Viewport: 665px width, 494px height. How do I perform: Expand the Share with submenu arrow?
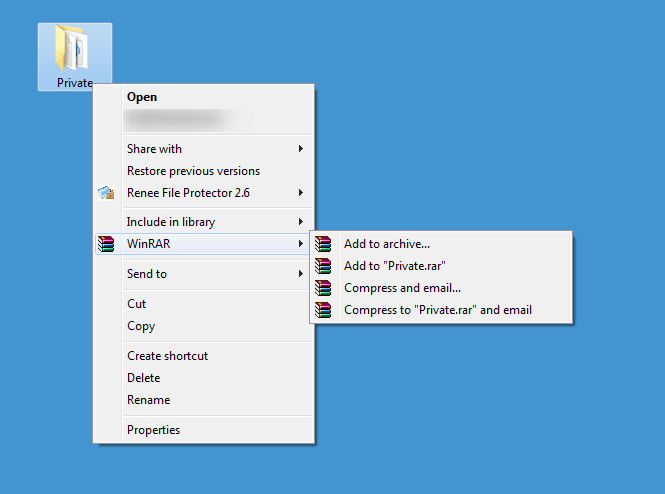pyautogui.click(x=301, y=149)
